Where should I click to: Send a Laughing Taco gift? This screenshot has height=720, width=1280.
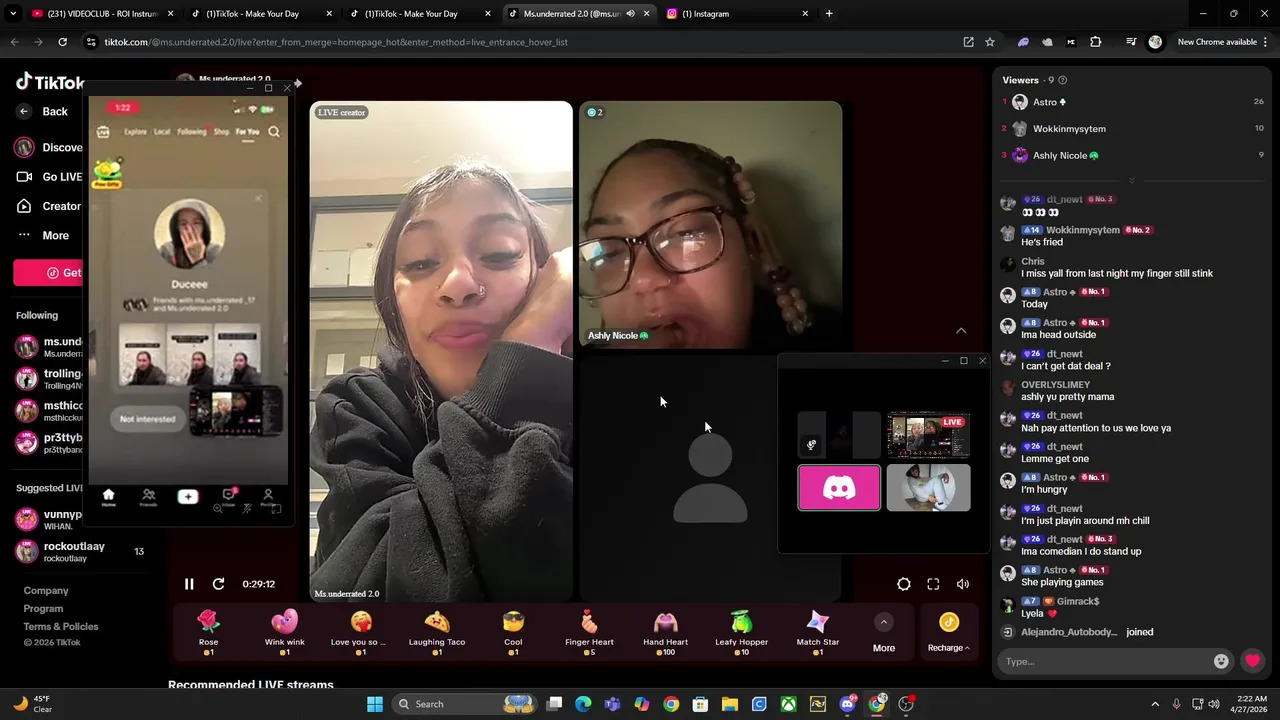click(x=437, y=632)
